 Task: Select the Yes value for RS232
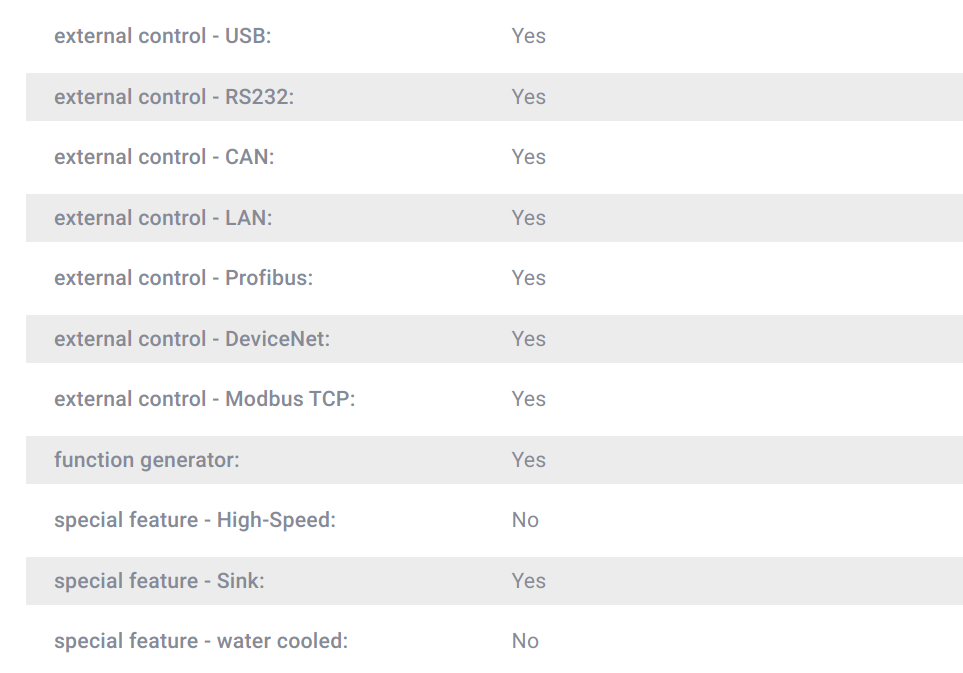[x=528, y=97]
